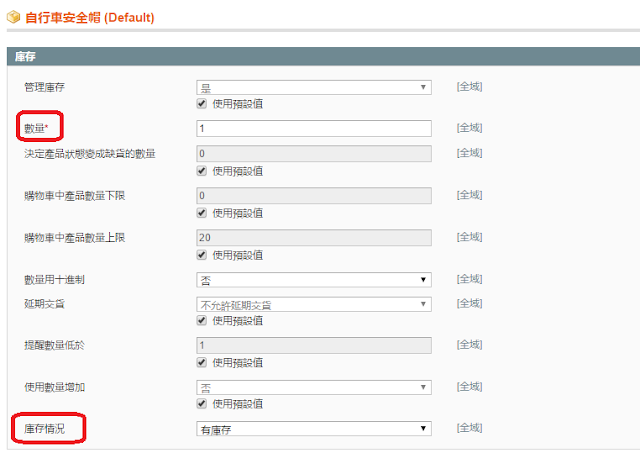Click the 購物車中產品數量下限 field
This screenshot has height=453, width=640.
click(314, 196)
